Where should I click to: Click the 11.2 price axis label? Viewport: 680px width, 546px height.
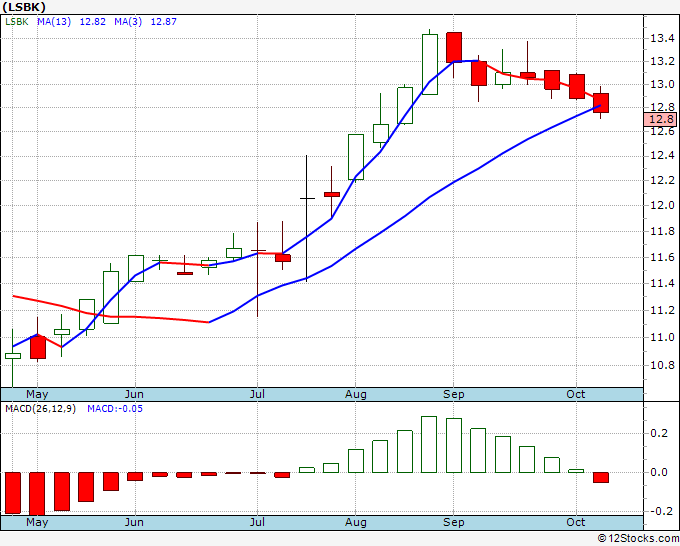pyautogui.click(x=662, y=311)
